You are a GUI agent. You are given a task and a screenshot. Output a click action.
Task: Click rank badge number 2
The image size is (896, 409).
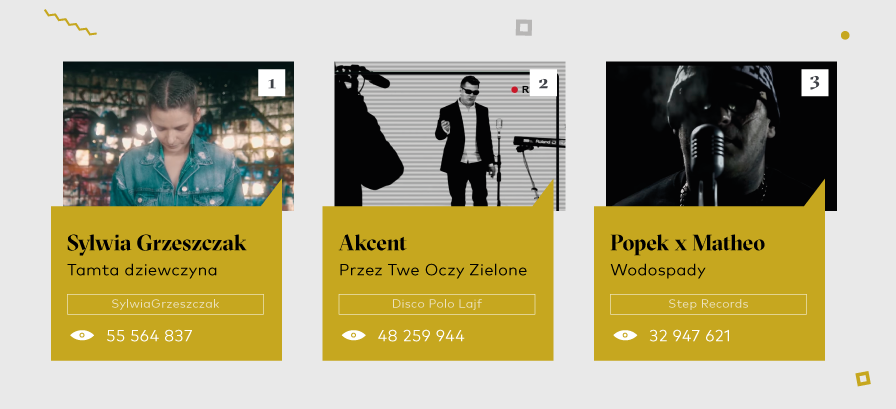[x=543, y=82]
